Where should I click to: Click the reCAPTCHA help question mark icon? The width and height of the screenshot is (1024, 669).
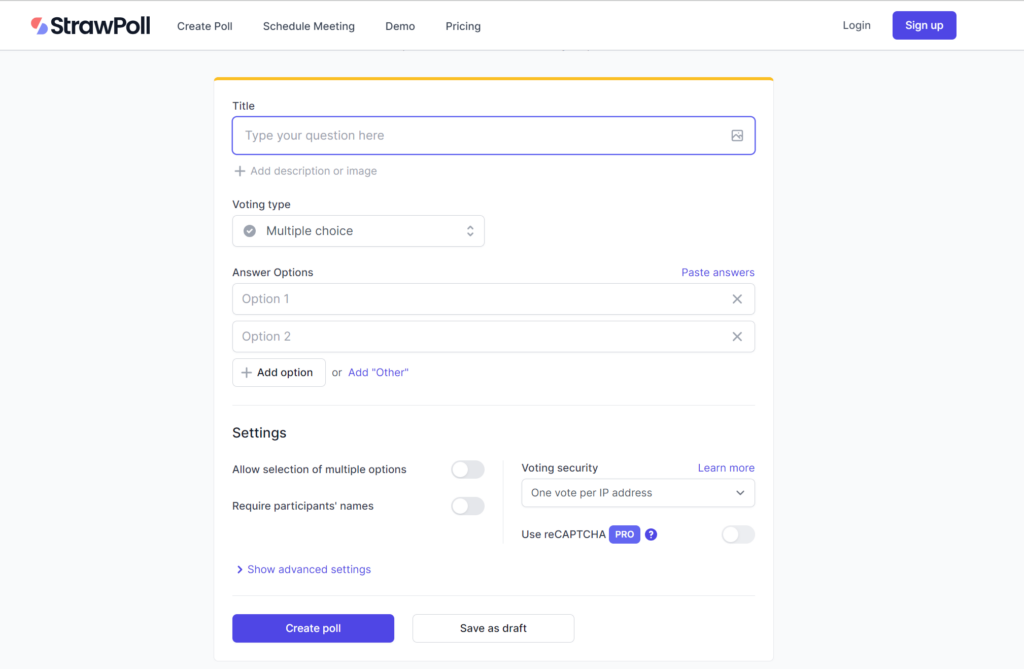651,535
